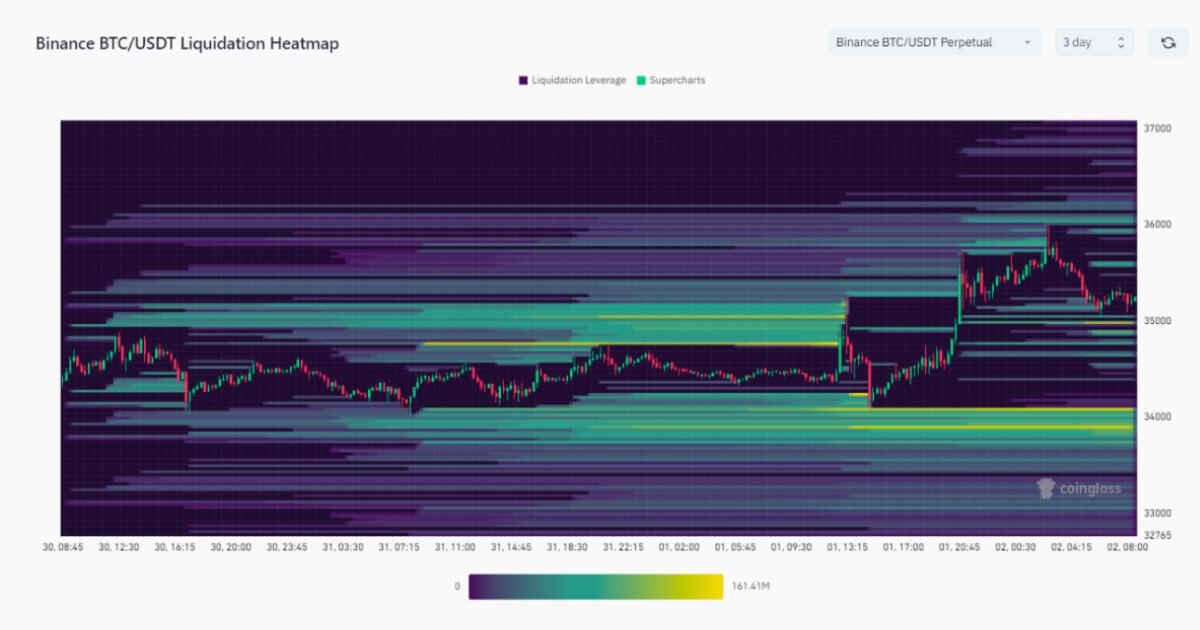Click the 37000 price axis label
This screenshot has width=1200, height=630.
1156,128
